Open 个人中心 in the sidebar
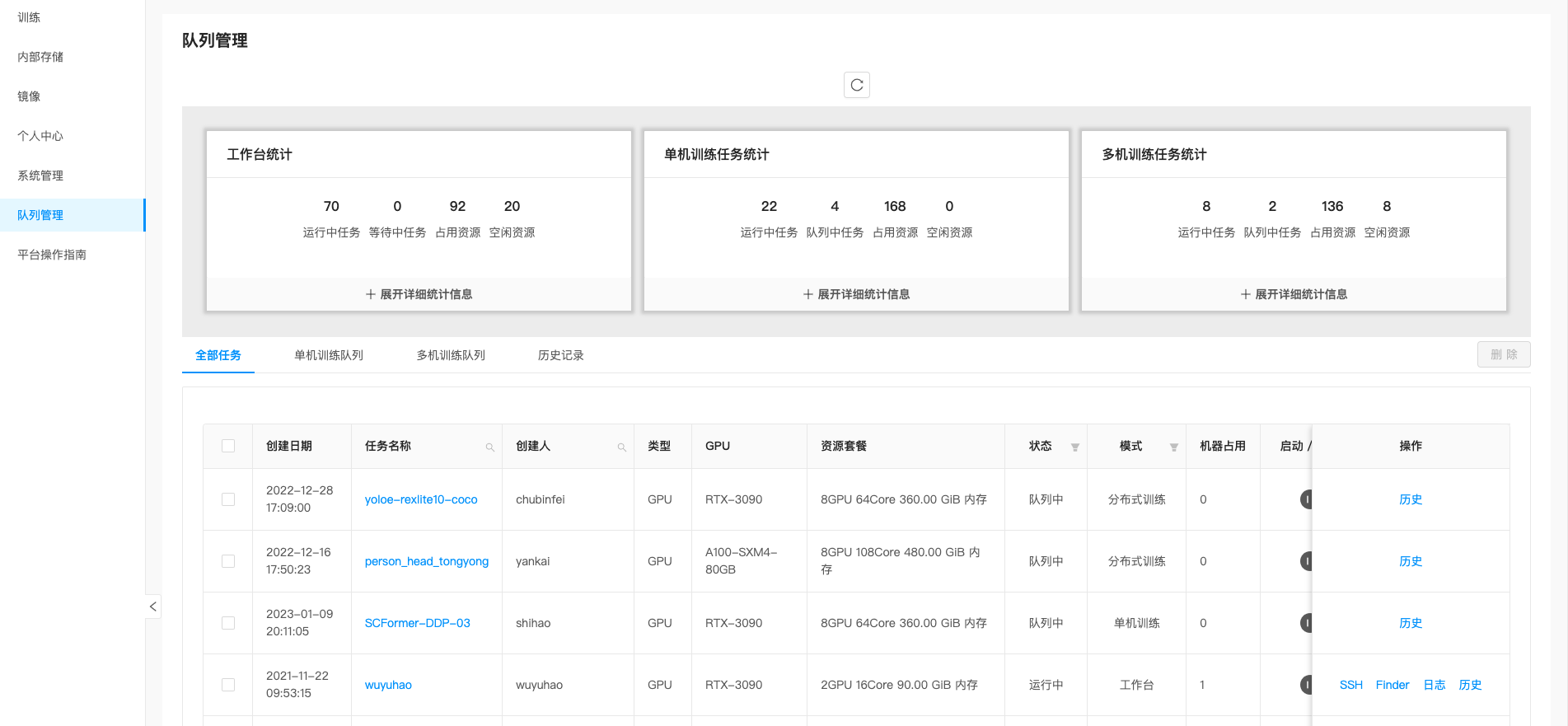 (x=72, y=136)
